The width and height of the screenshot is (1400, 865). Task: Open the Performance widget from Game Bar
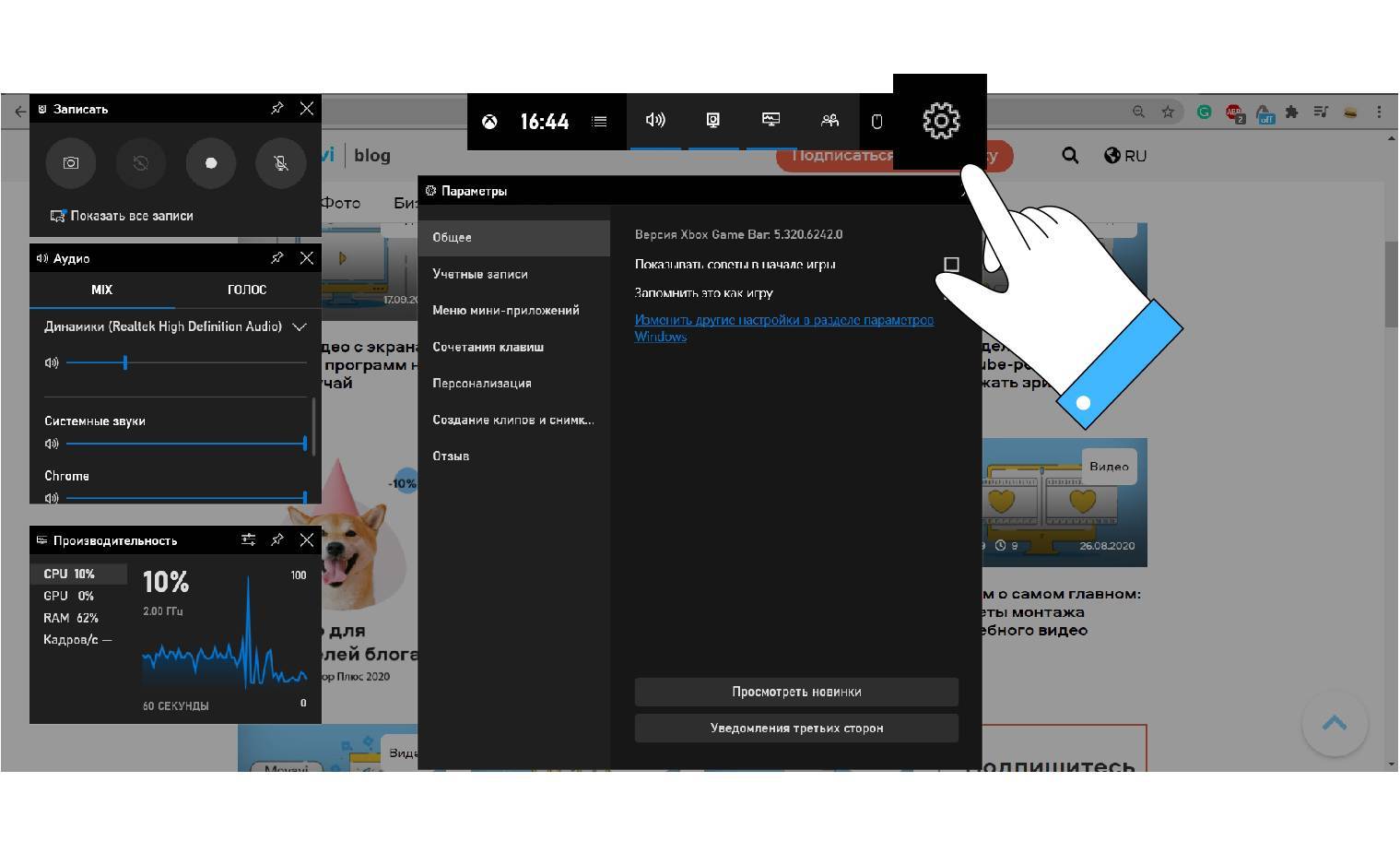coord(771,121)
